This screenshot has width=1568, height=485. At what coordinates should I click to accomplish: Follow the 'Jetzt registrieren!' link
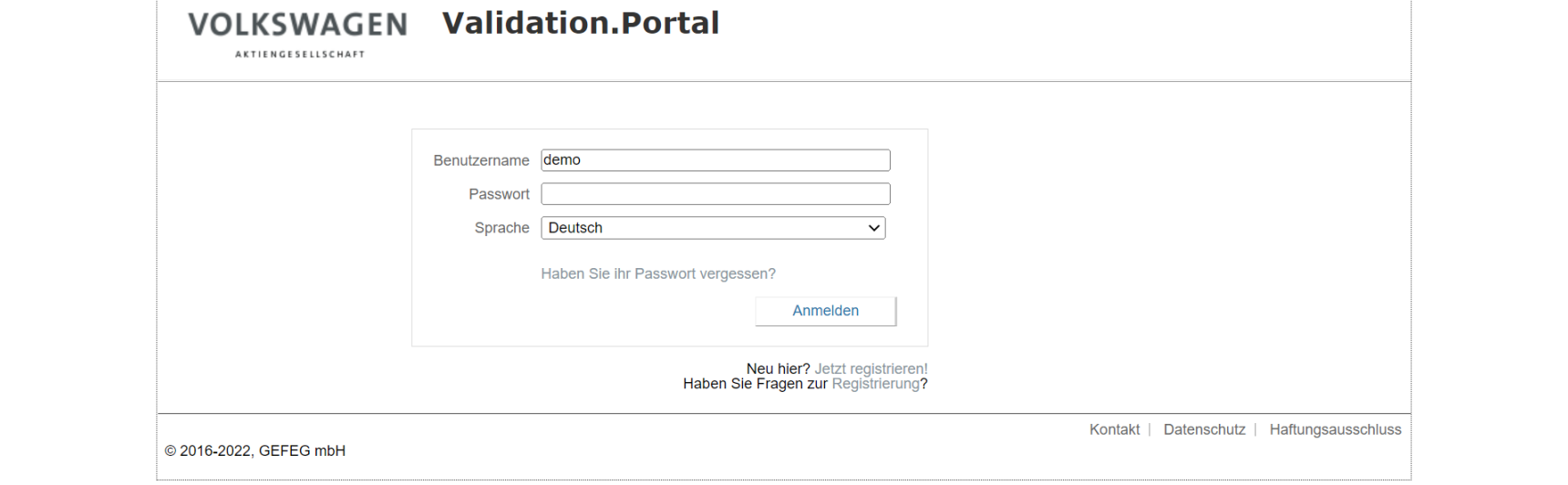click(x=871, y=369)
